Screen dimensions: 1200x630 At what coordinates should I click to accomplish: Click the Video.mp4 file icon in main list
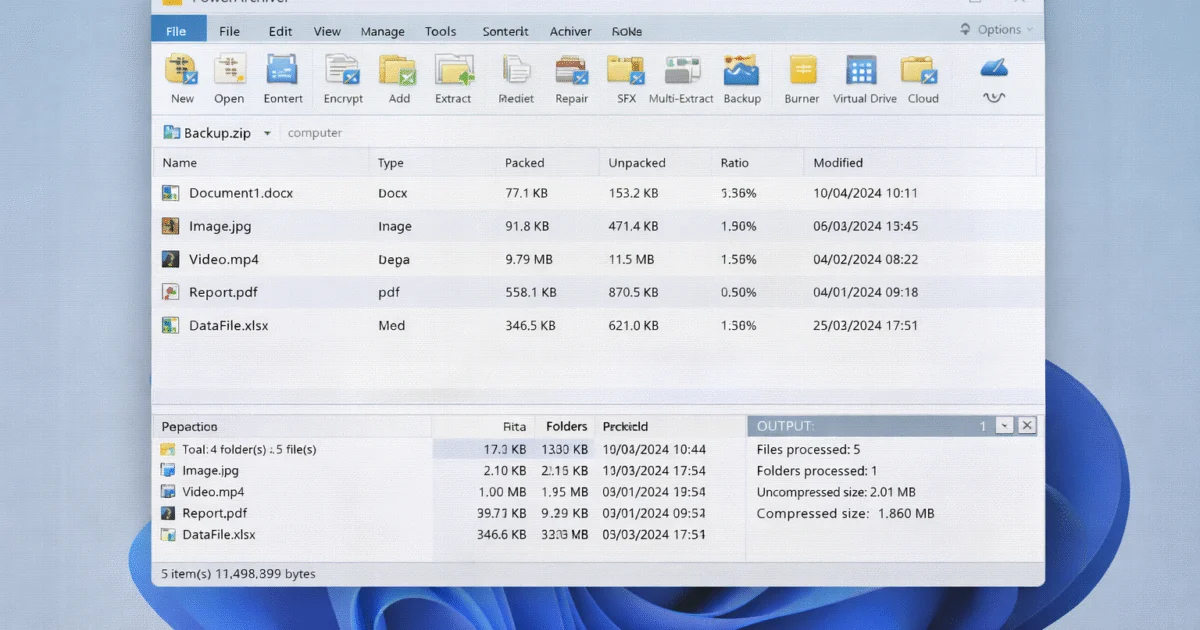(x=171, y=259)
